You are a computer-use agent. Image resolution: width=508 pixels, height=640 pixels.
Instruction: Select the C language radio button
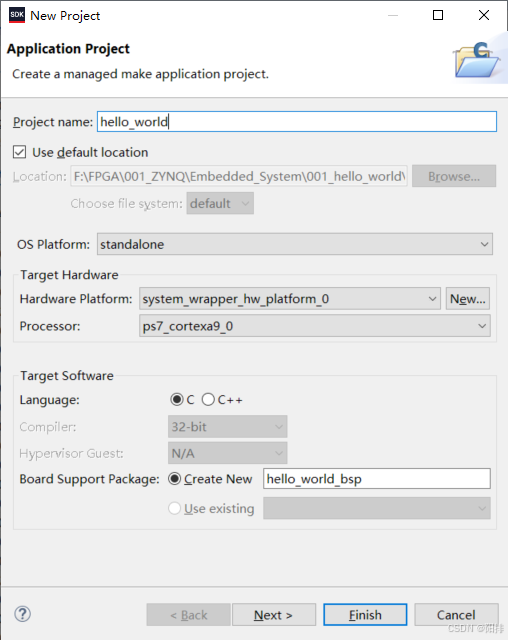(x=177, y=399)
